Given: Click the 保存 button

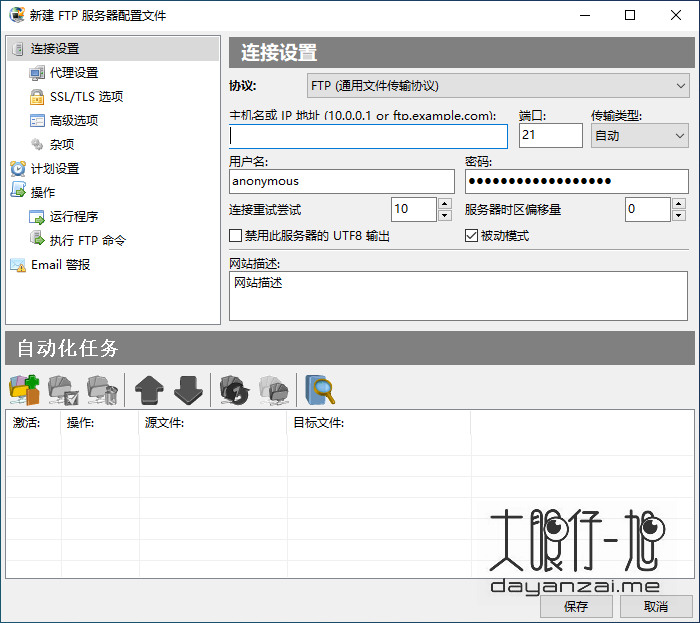Looking at the screenshot, I should [x=576, y=606].
